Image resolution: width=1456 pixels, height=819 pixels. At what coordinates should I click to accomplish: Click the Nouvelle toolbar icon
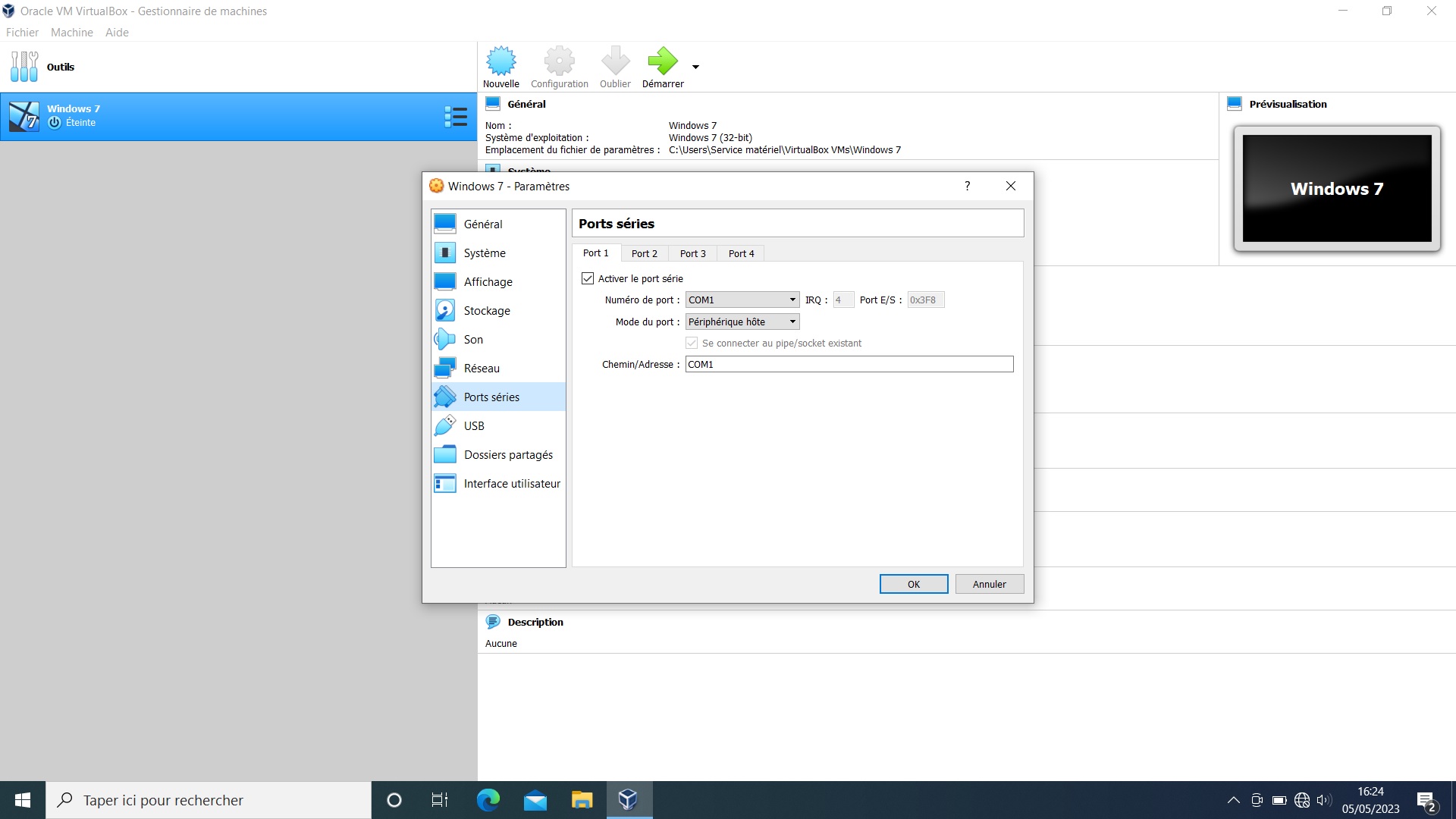[500, 62]
